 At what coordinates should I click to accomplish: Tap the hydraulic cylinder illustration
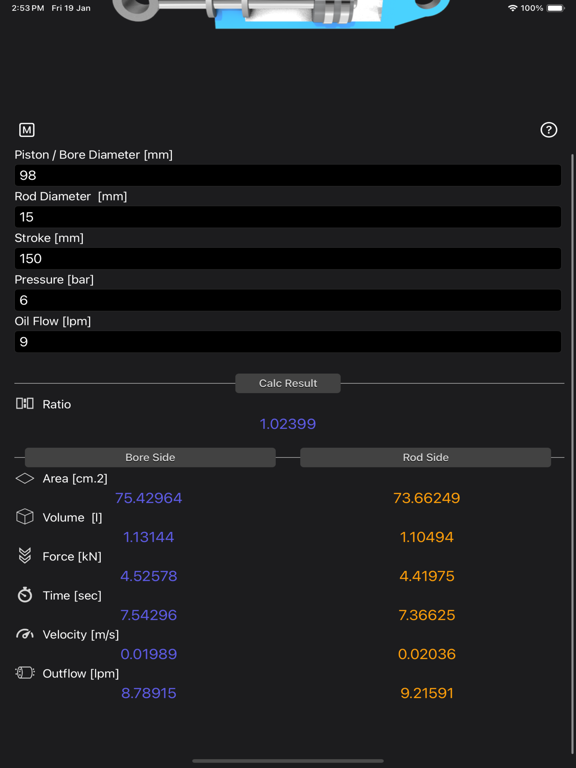click(x=282, y=14)
